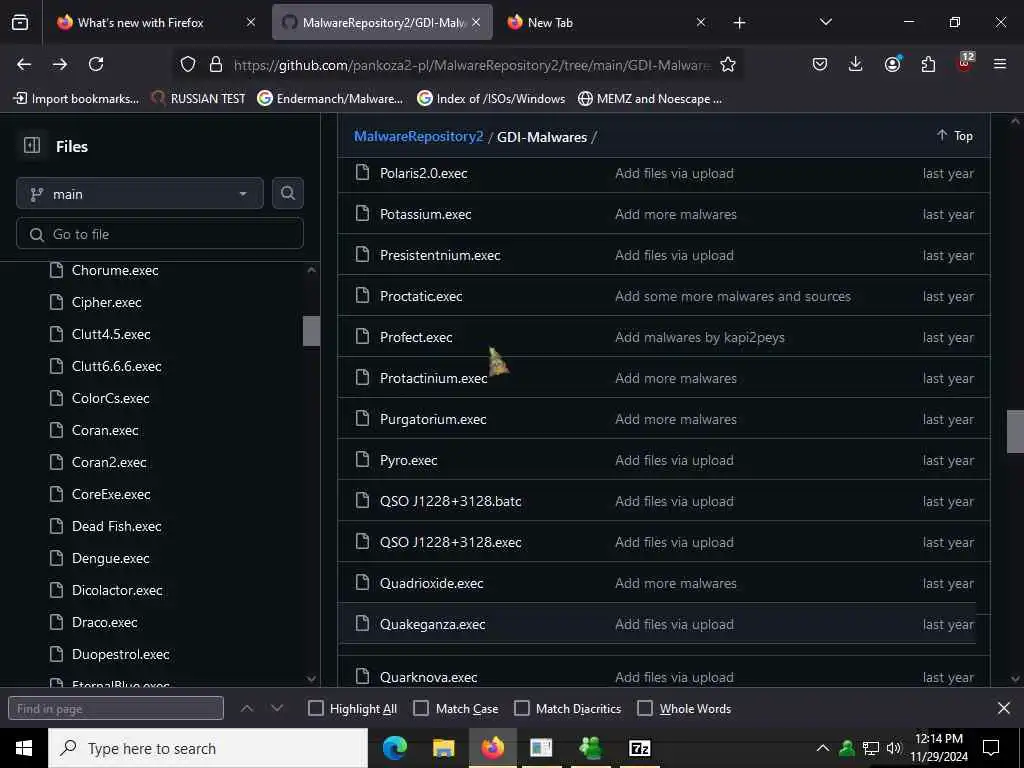1024x768 pixels.
Task: Open Add some more malwares and sources commit
Action: (733, 296)
